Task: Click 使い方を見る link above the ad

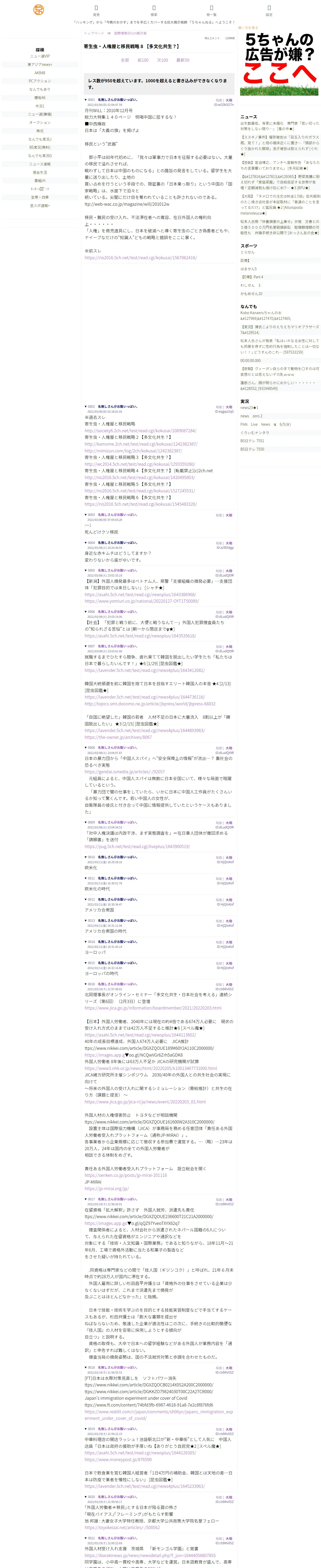Action: click(x=248, y=28)
